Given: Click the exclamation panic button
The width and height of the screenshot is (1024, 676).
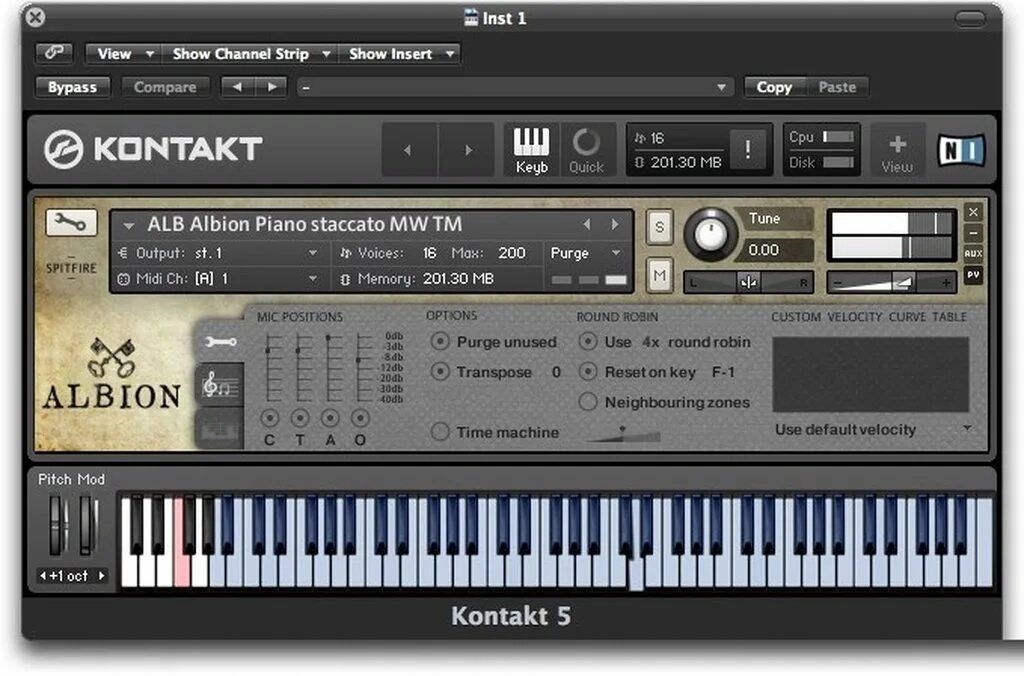Looking at the screenshot, I should click(x=747, y=150).
